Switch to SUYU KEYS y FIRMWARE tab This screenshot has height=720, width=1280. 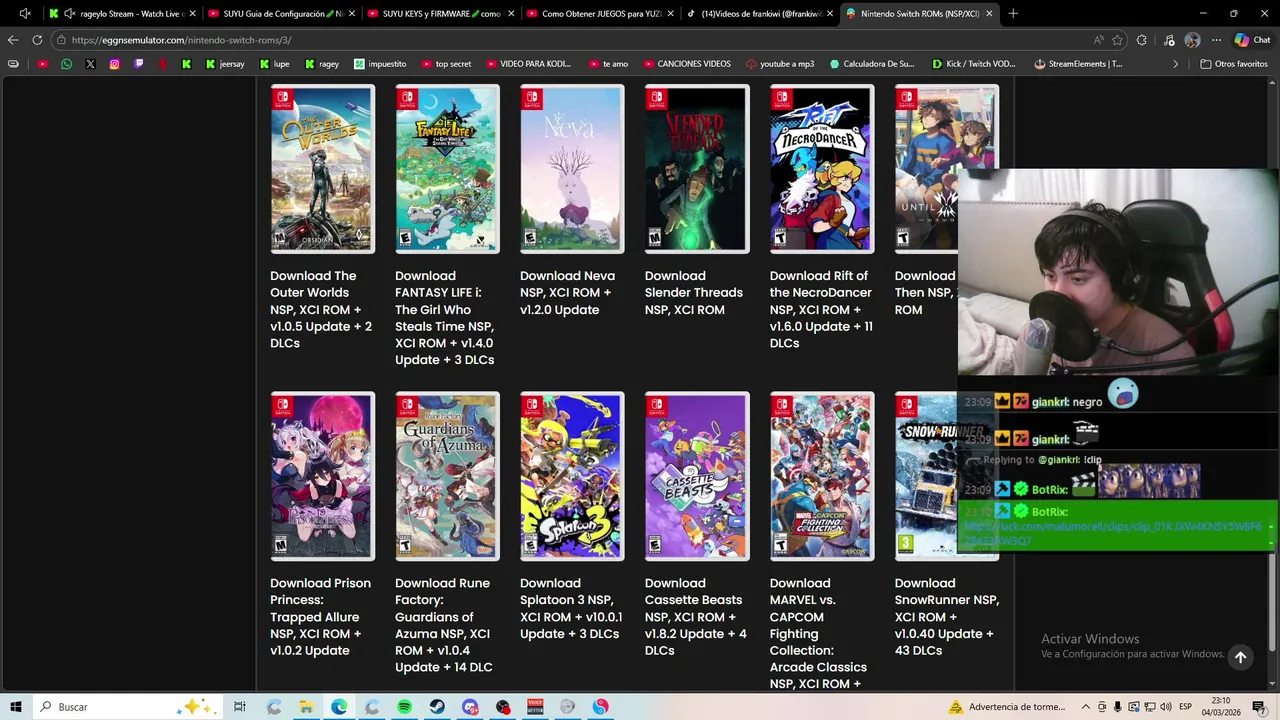coord(440,14)
